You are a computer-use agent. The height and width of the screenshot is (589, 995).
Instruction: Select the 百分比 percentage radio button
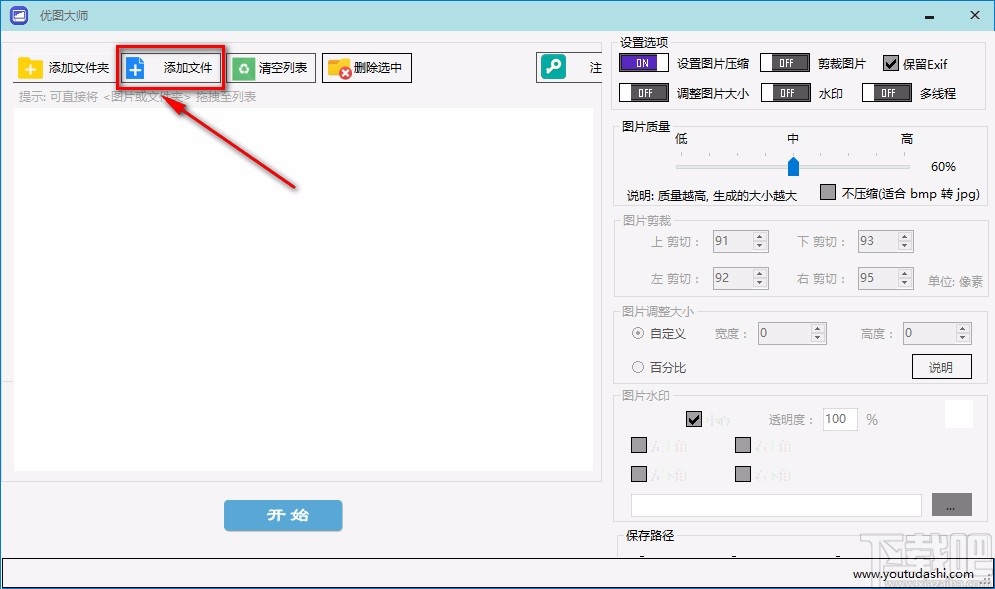[x=638, y=367]
